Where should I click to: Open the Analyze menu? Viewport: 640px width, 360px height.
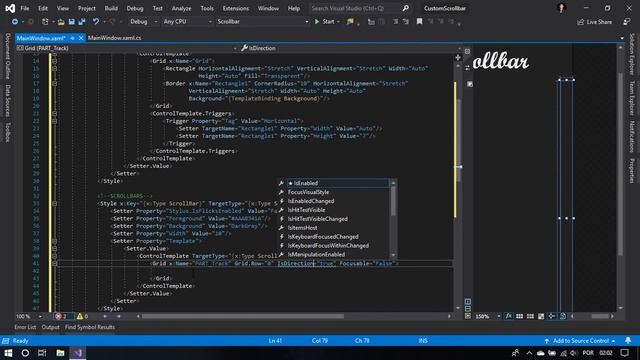point(181,8)
